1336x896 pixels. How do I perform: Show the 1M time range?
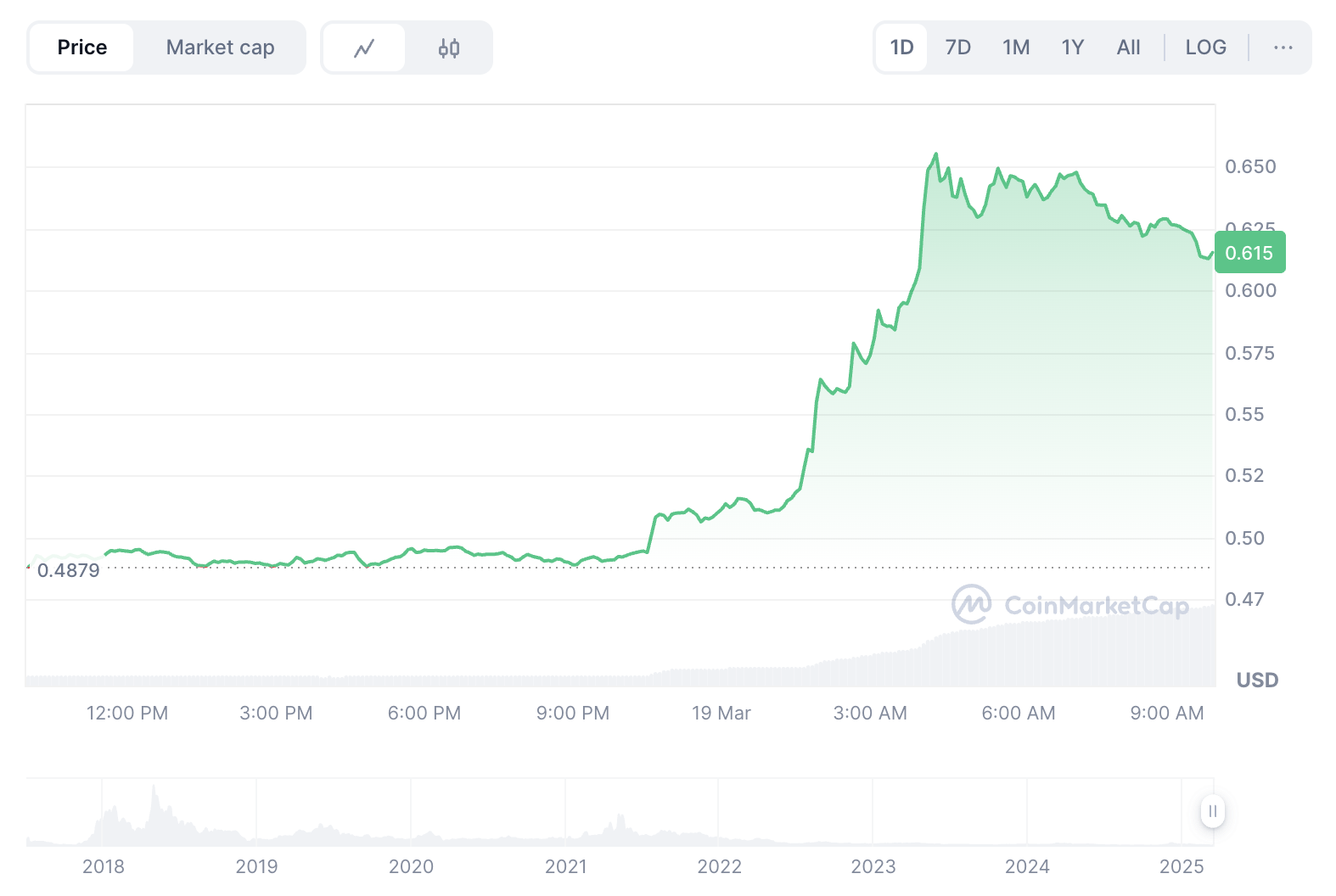point(1015,48)
